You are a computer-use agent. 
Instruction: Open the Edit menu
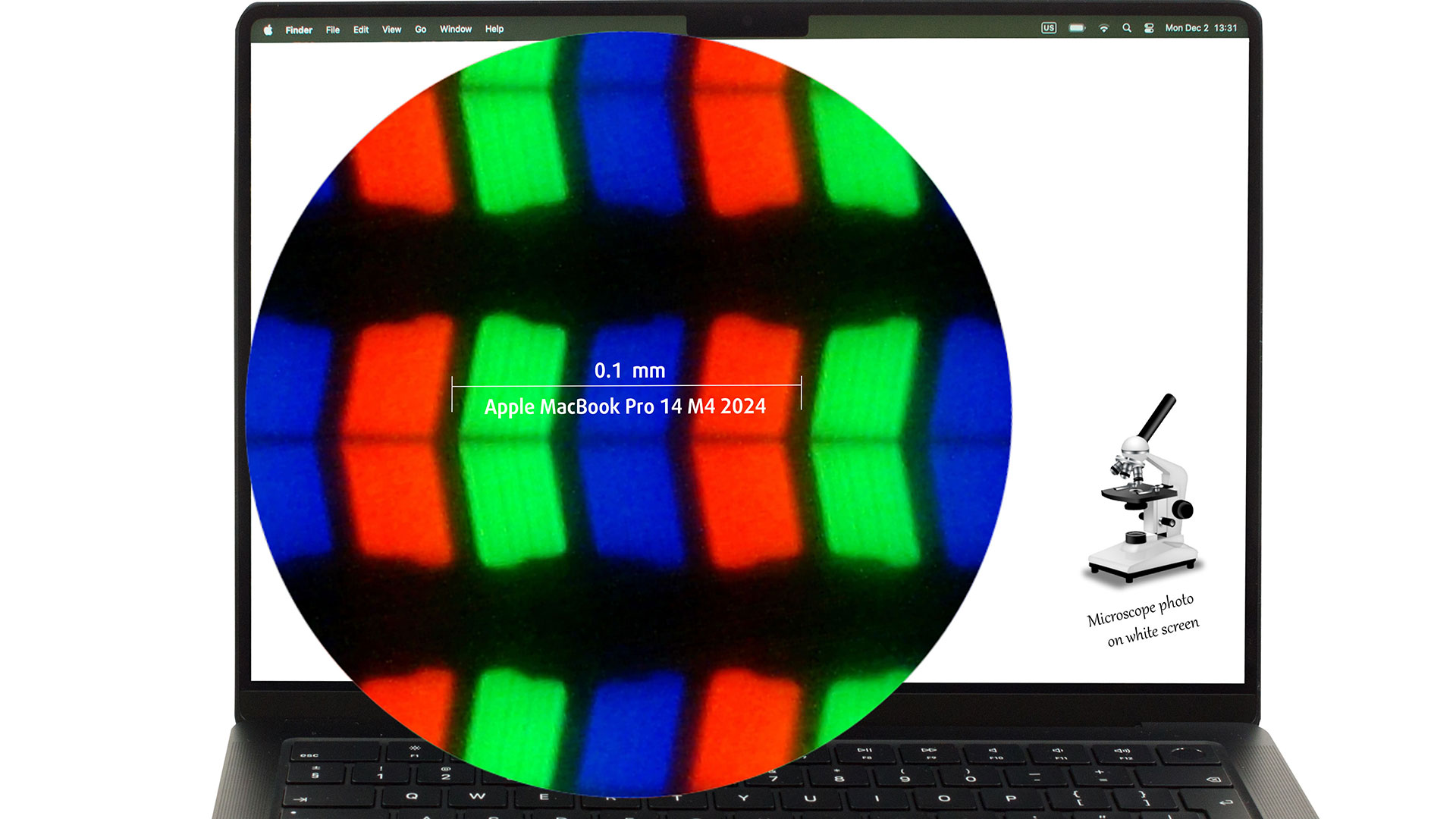[x=361, y=30]
